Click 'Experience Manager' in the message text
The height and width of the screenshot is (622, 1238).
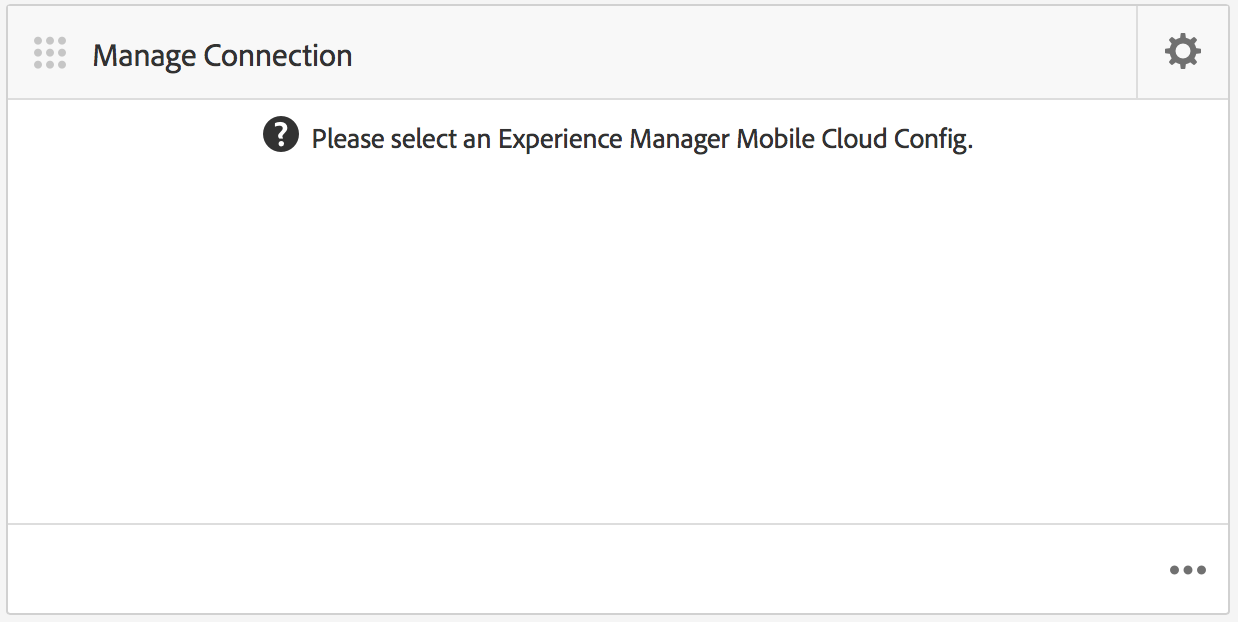(614, 138)
